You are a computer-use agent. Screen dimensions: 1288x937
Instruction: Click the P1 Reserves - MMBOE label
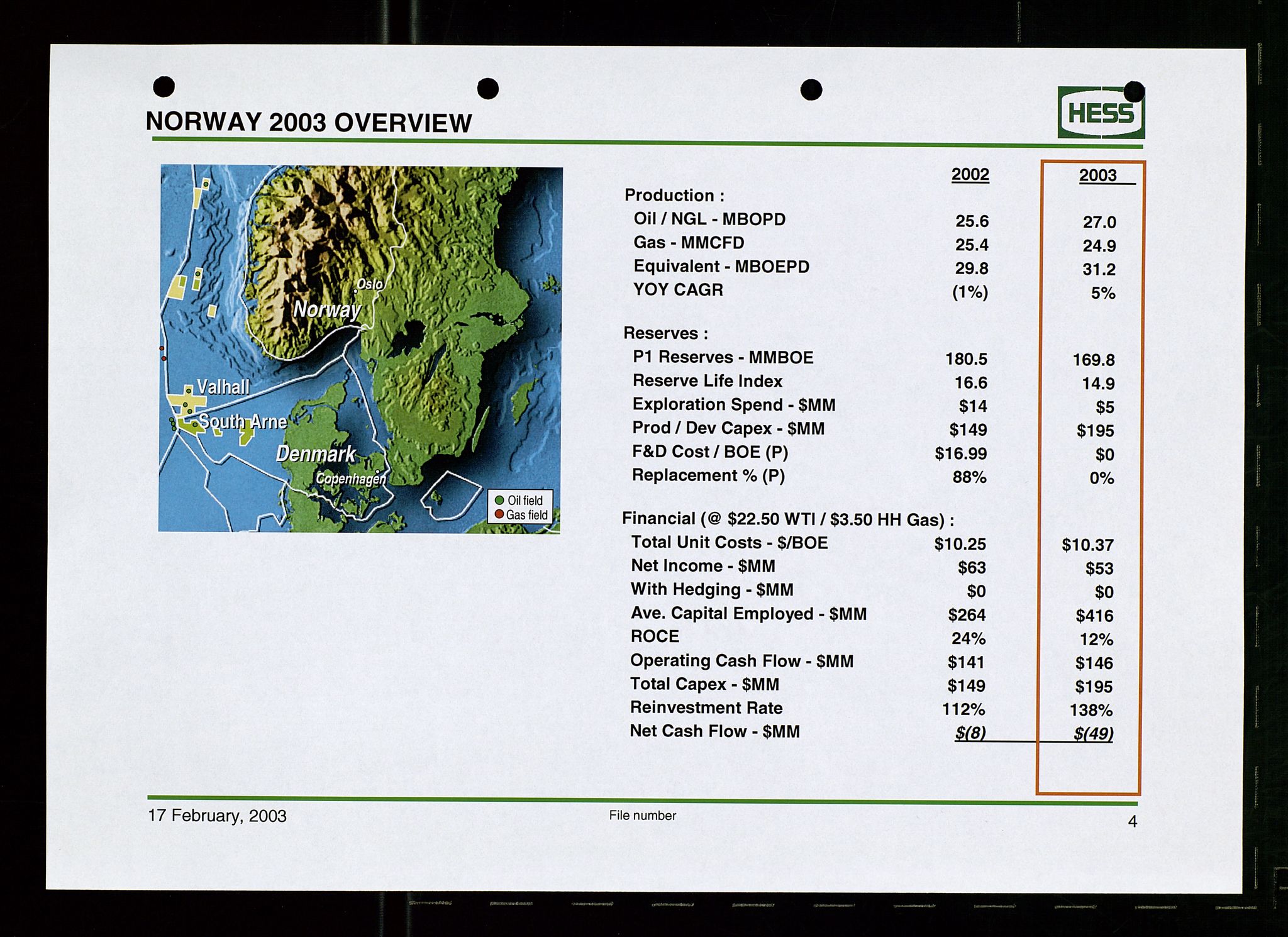[723, 358]
